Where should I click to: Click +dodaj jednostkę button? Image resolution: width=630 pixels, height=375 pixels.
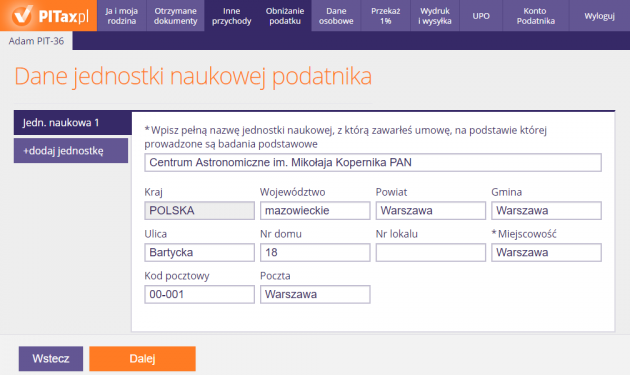point(71,151)
